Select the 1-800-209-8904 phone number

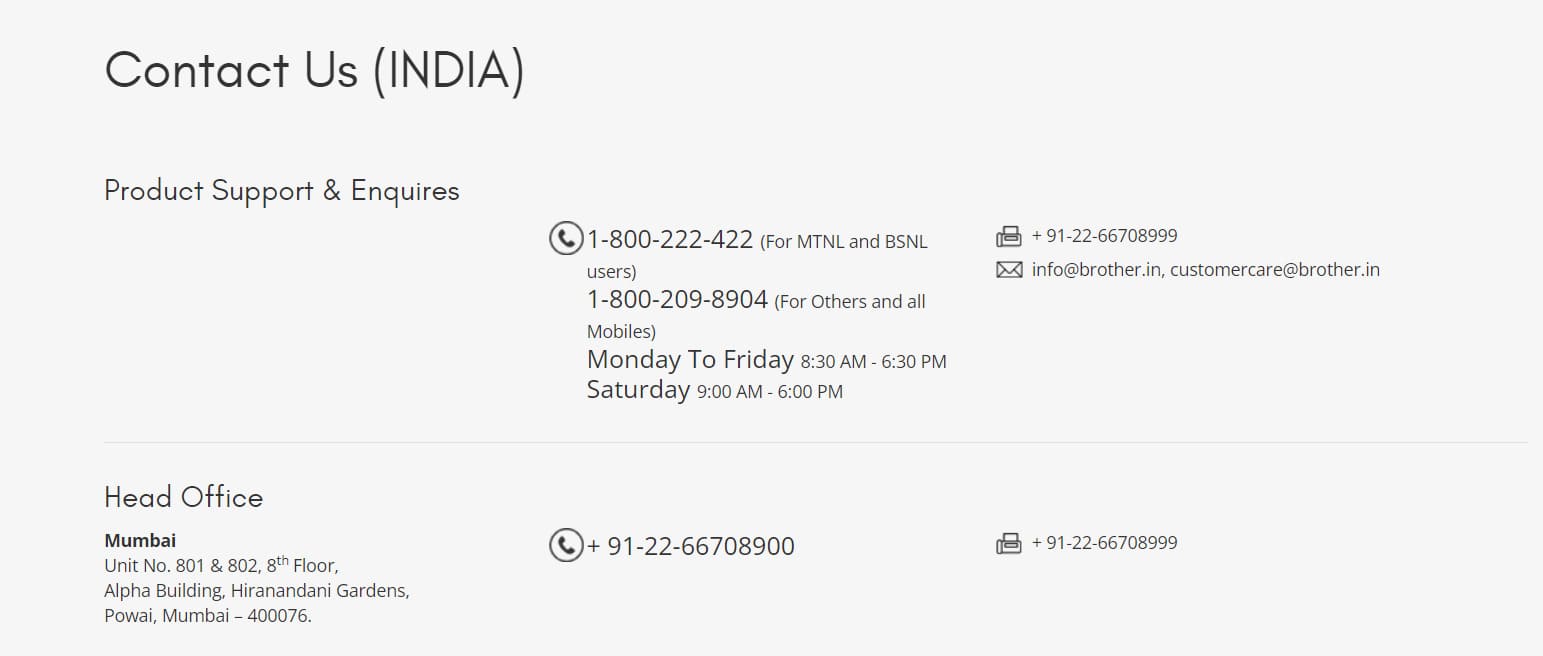coord(677,300)
